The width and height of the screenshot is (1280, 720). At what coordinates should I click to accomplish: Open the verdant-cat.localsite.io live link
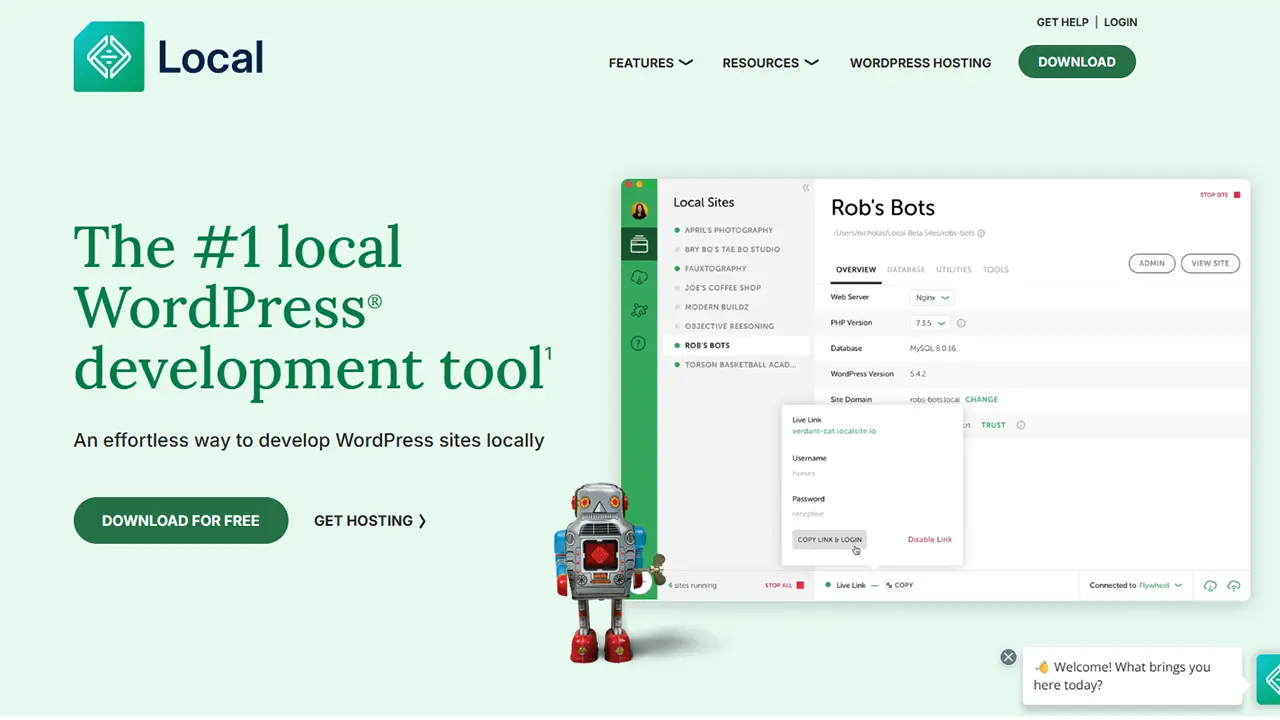[x=834, y=431]
